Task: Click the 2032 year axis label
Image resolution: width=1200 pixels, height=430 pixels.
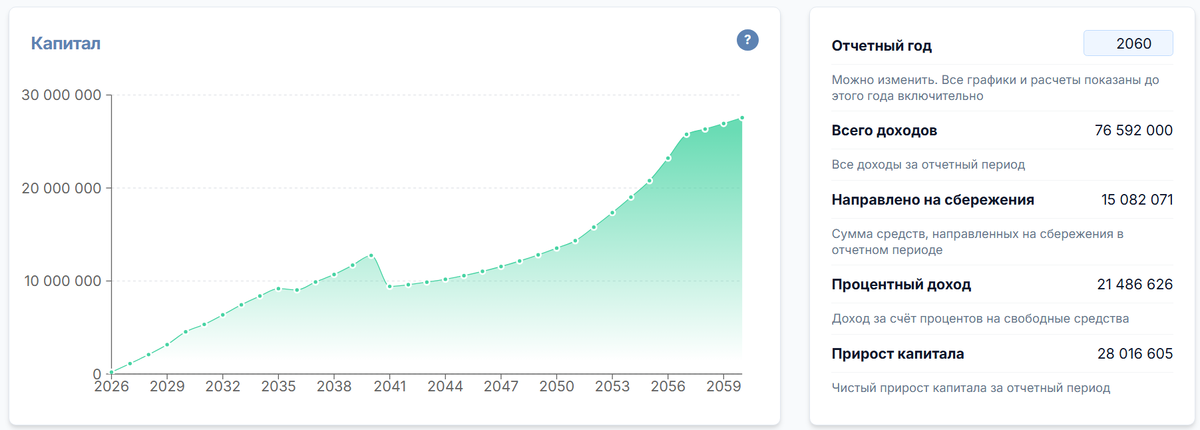Action: coord(223,387)
